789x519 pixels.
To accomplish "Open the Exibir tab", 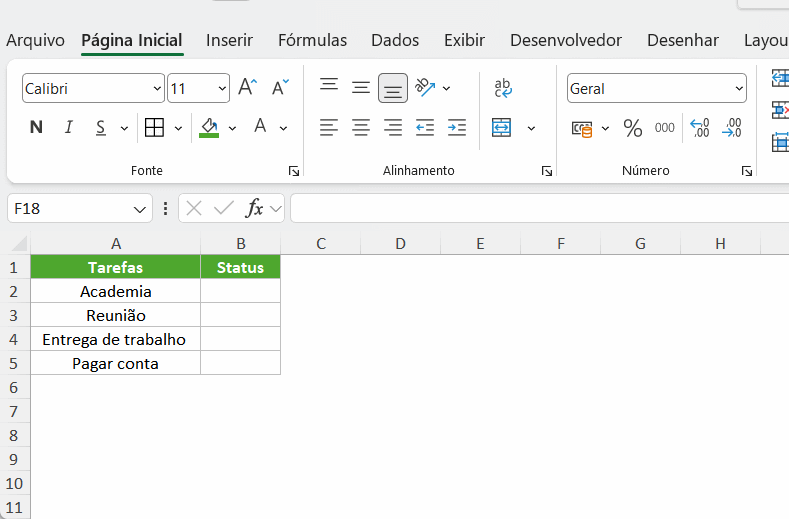I will coord(464,40).
